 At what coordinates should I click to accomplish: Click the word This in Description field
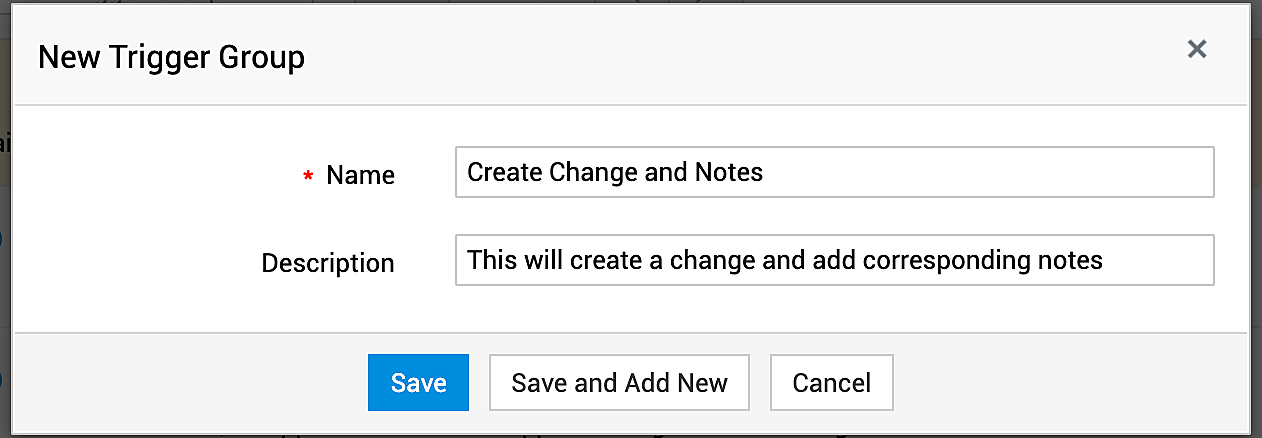(491, 260)
